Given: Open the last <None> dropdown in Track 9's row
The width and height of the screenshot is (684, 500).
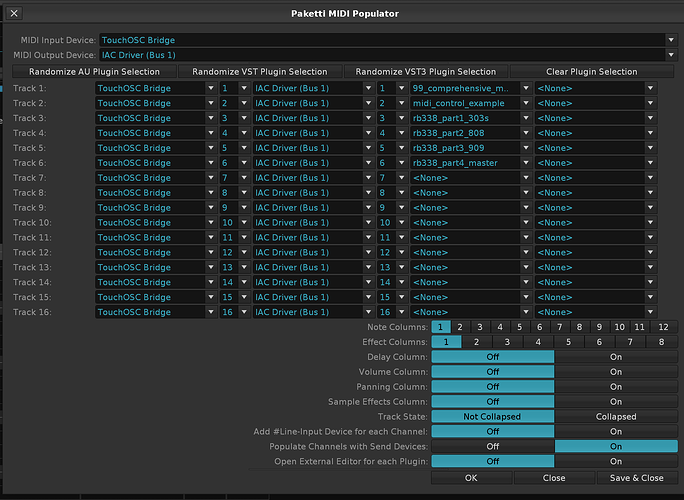Looking at the screenshot, I should point(596,208).
